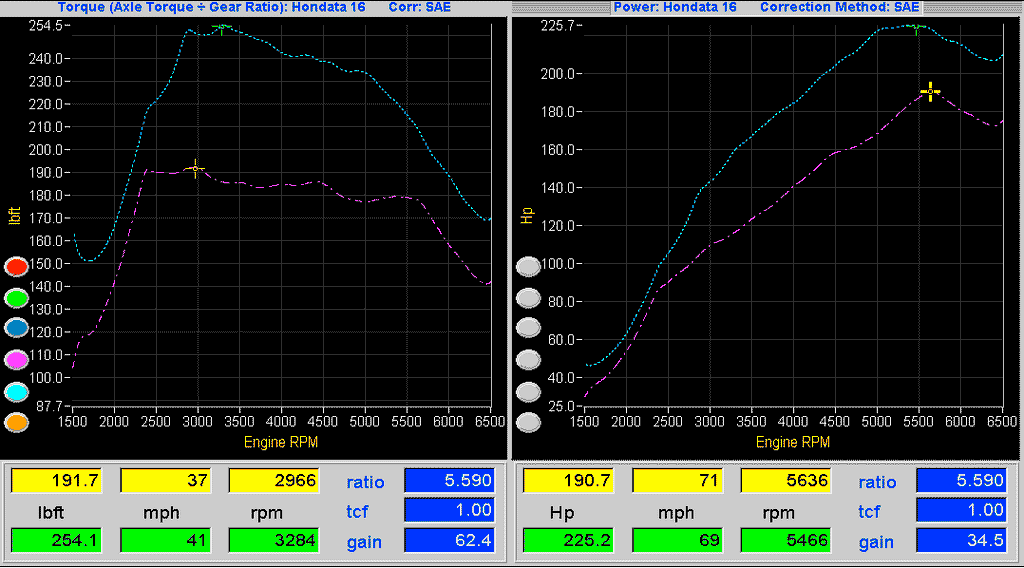Viewport: 1024px width, 568px height.
Task: Click the red run selector oval
Action: pos(17,267)
